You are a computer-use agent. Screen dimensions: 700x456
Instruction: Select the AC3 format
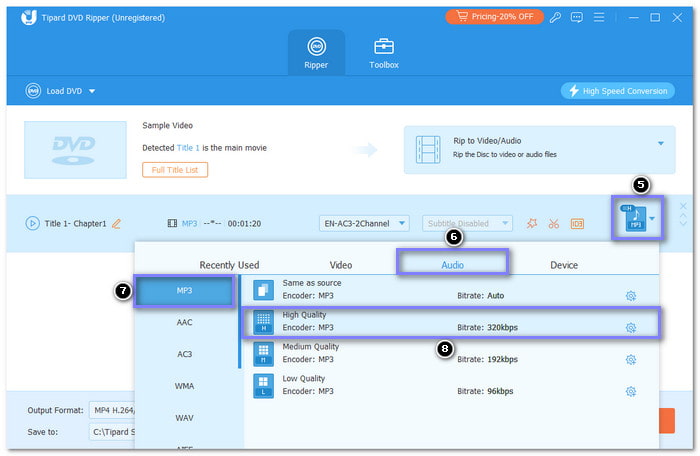point(184,354)
